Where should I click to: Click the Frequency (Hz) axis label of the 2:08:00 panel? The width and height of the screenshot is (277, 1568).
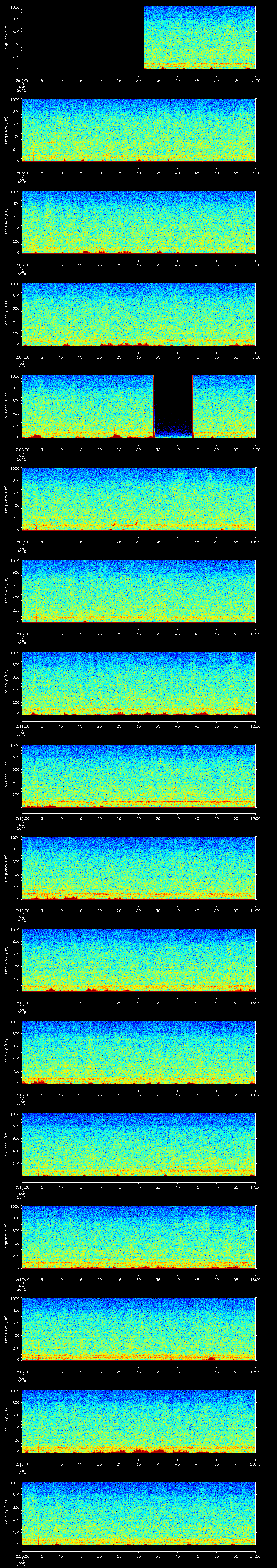[6, 407]
